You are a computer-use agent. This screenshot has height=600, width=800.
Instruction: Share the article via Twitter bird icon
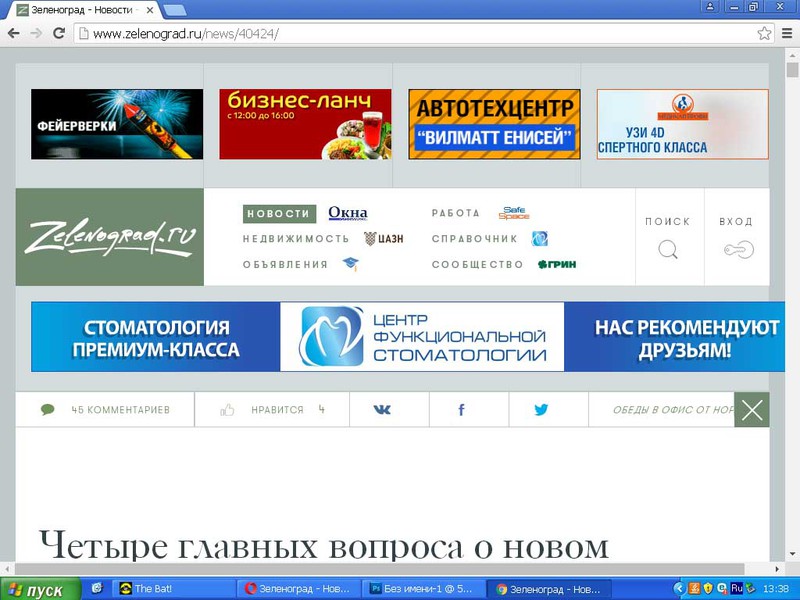[x=541, y=410]
